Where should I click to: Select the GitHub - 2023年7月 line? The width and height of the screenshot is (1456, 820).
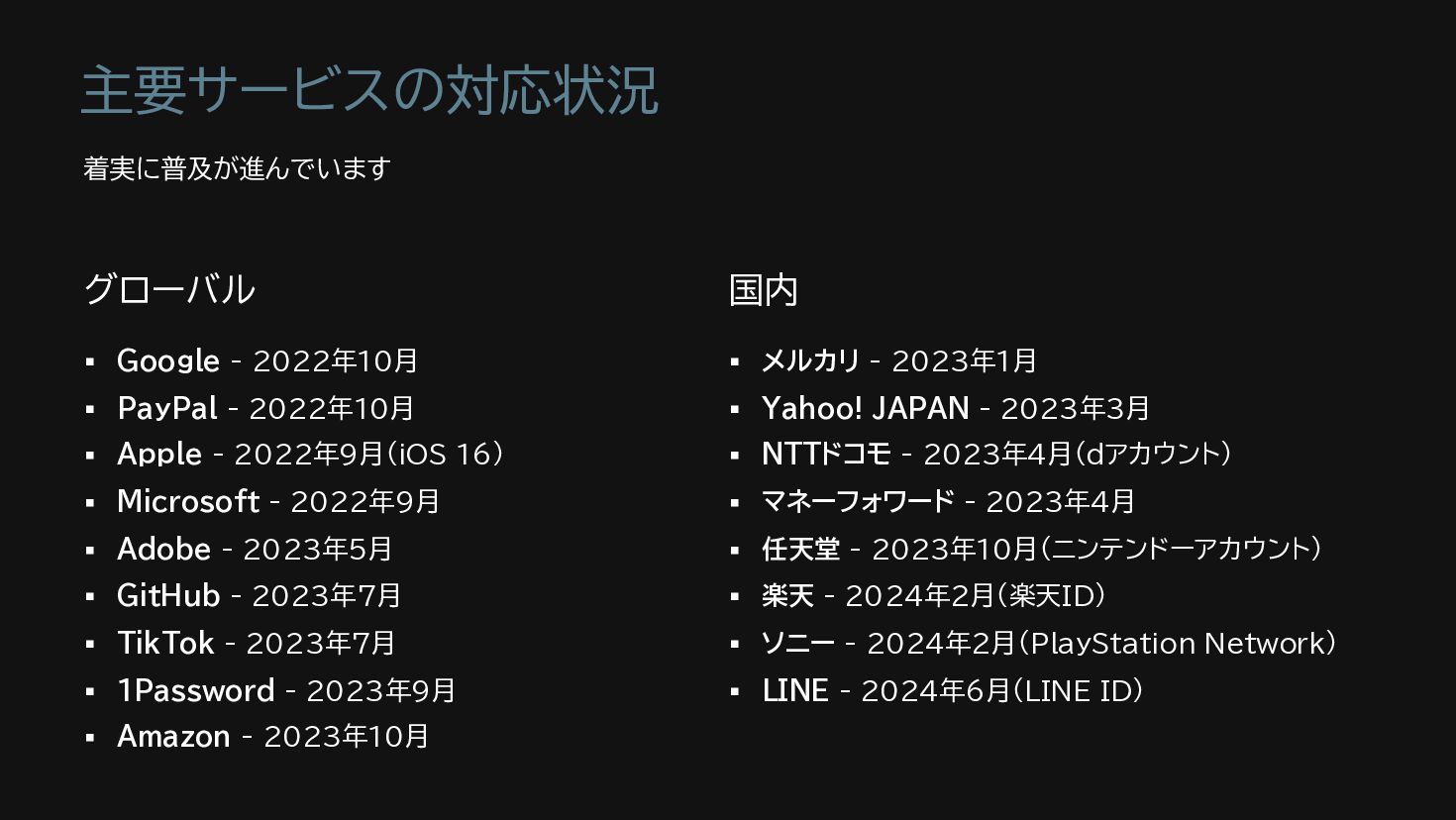click(x=260, y=595)
